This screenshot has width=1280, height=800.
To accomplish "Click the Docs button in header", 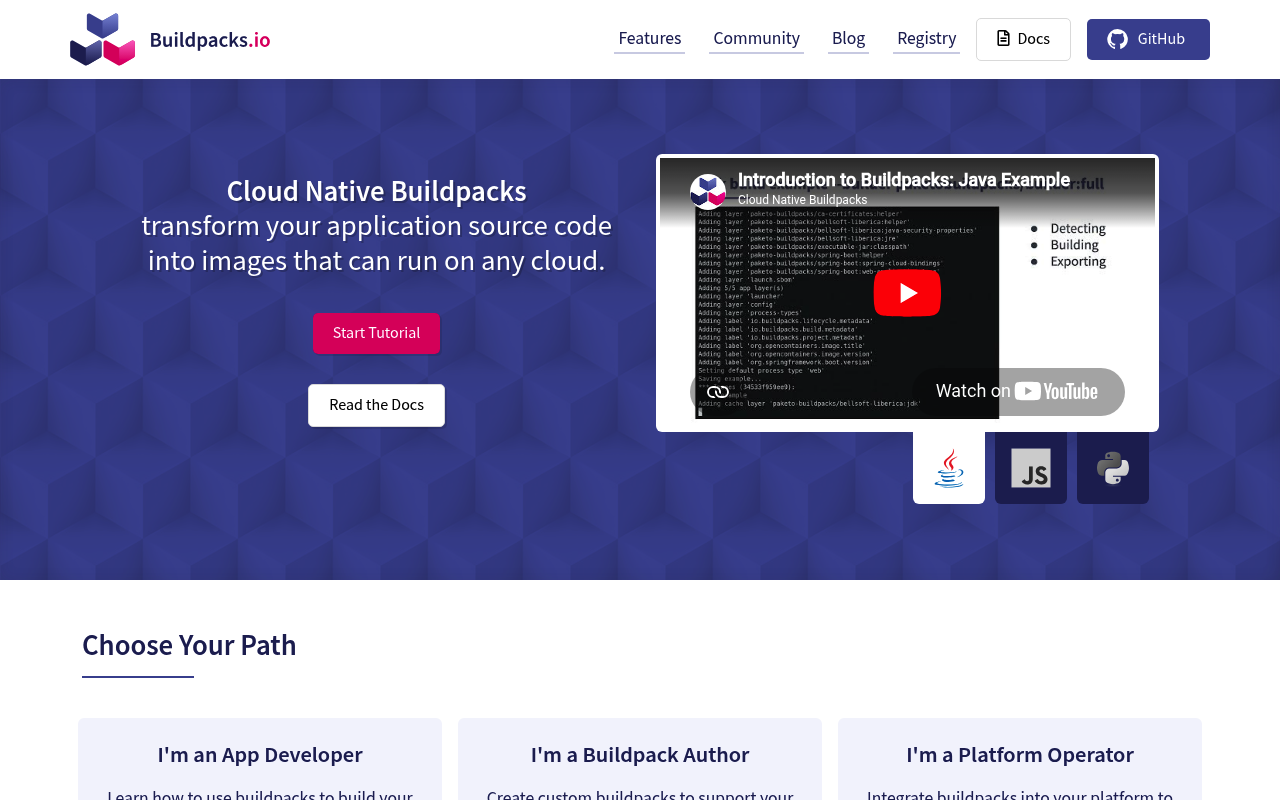I will (x=1023, y=39).
